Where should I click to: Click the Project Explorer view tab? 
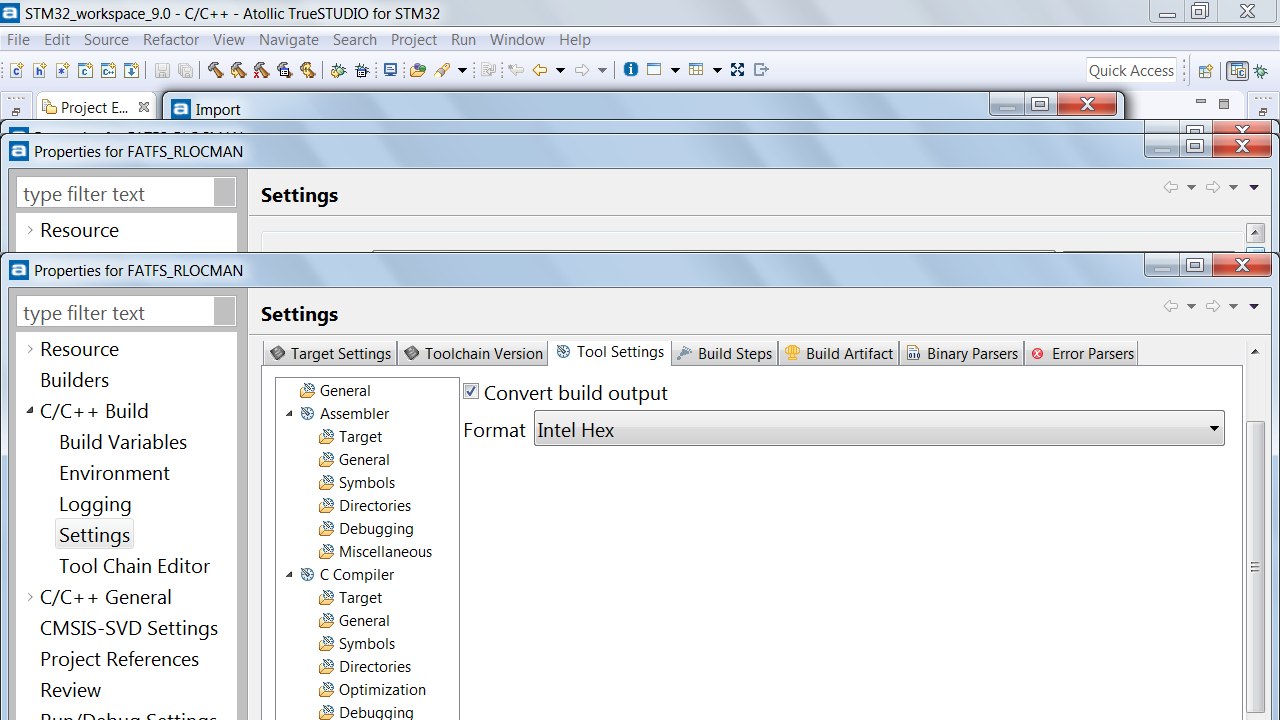[x=95, y=107]
